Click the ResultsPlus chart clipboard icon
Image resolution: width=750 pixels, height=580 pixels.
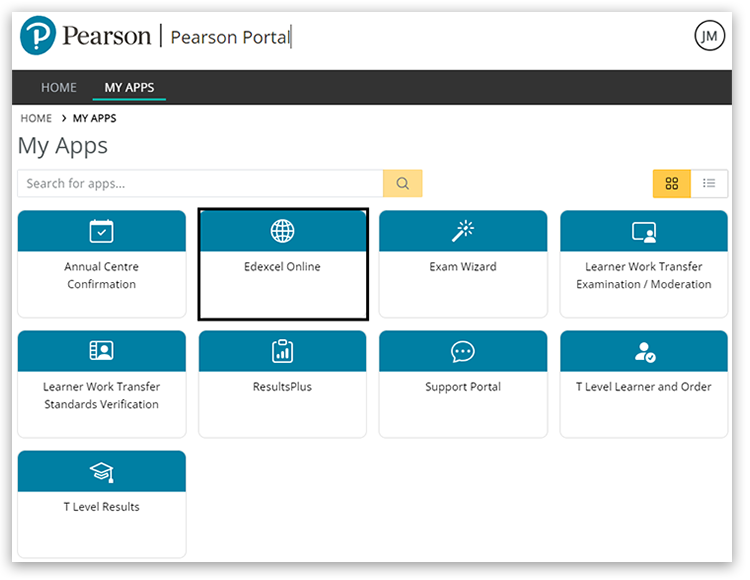click(x=283, y=351)
